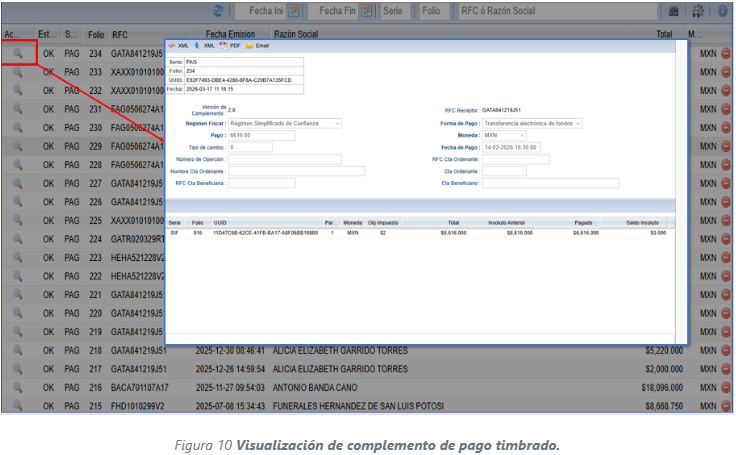Click the magnifier icon for folio 234

point(18,53)
